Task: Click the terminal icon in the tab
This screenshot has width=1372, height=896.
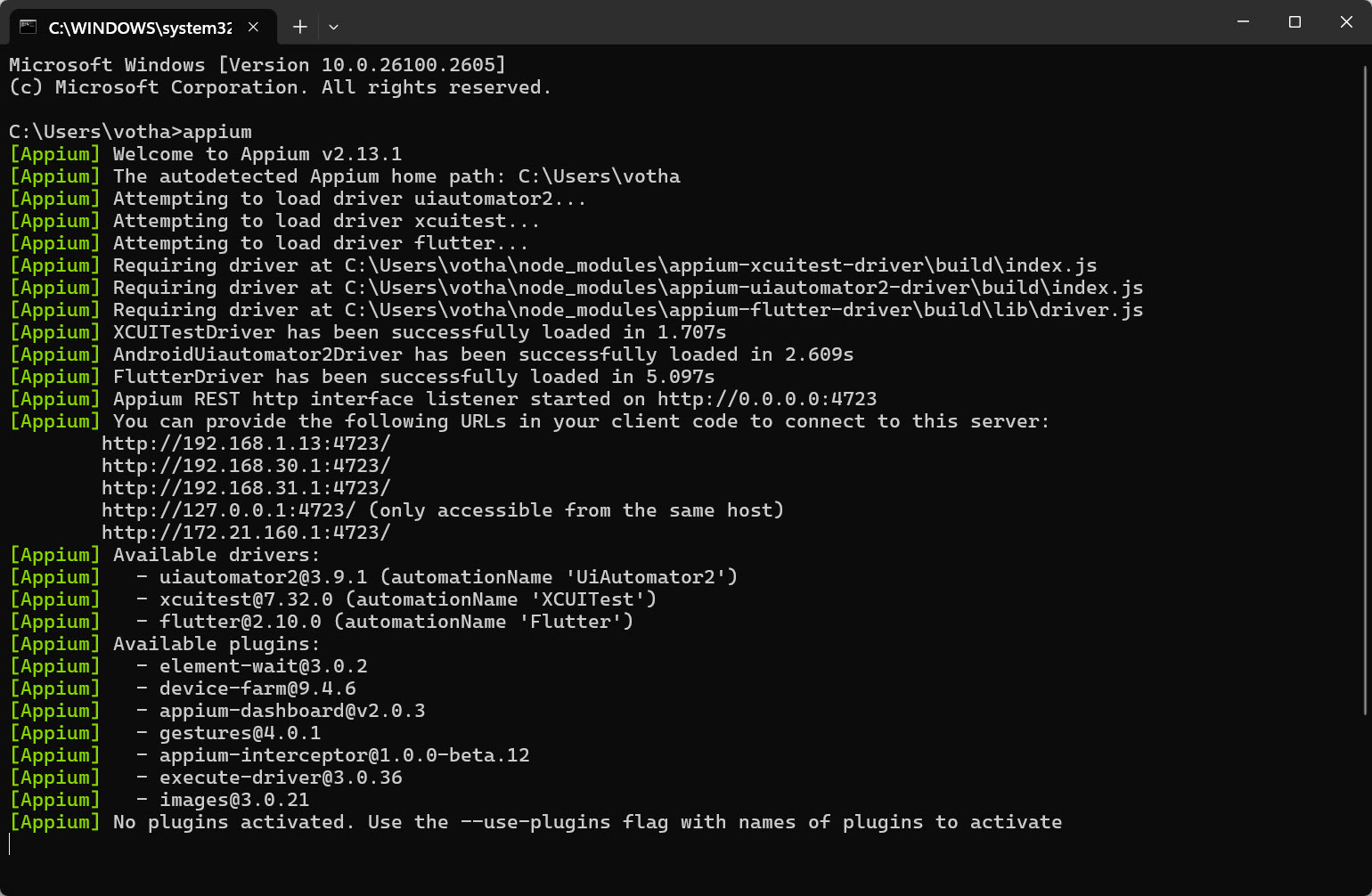Action: [29, 27]
